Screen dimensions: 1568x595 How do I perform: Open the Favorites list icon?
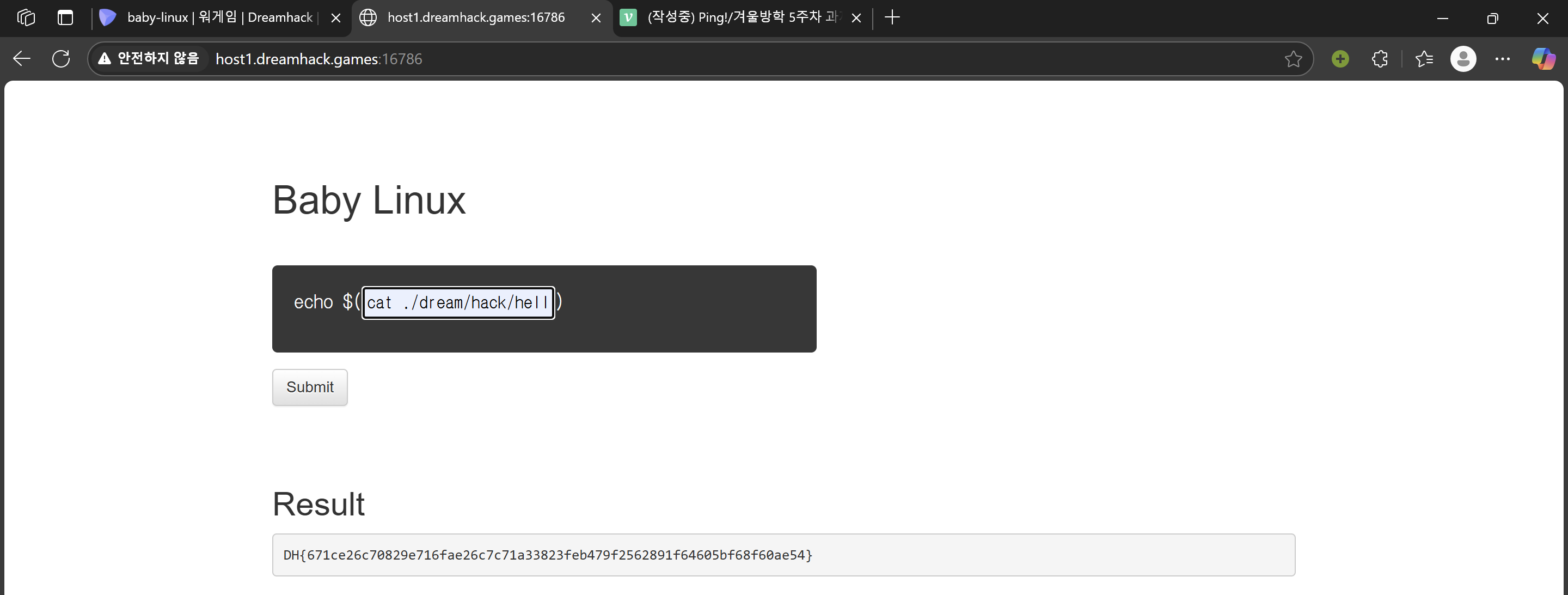click(1424, 58)
